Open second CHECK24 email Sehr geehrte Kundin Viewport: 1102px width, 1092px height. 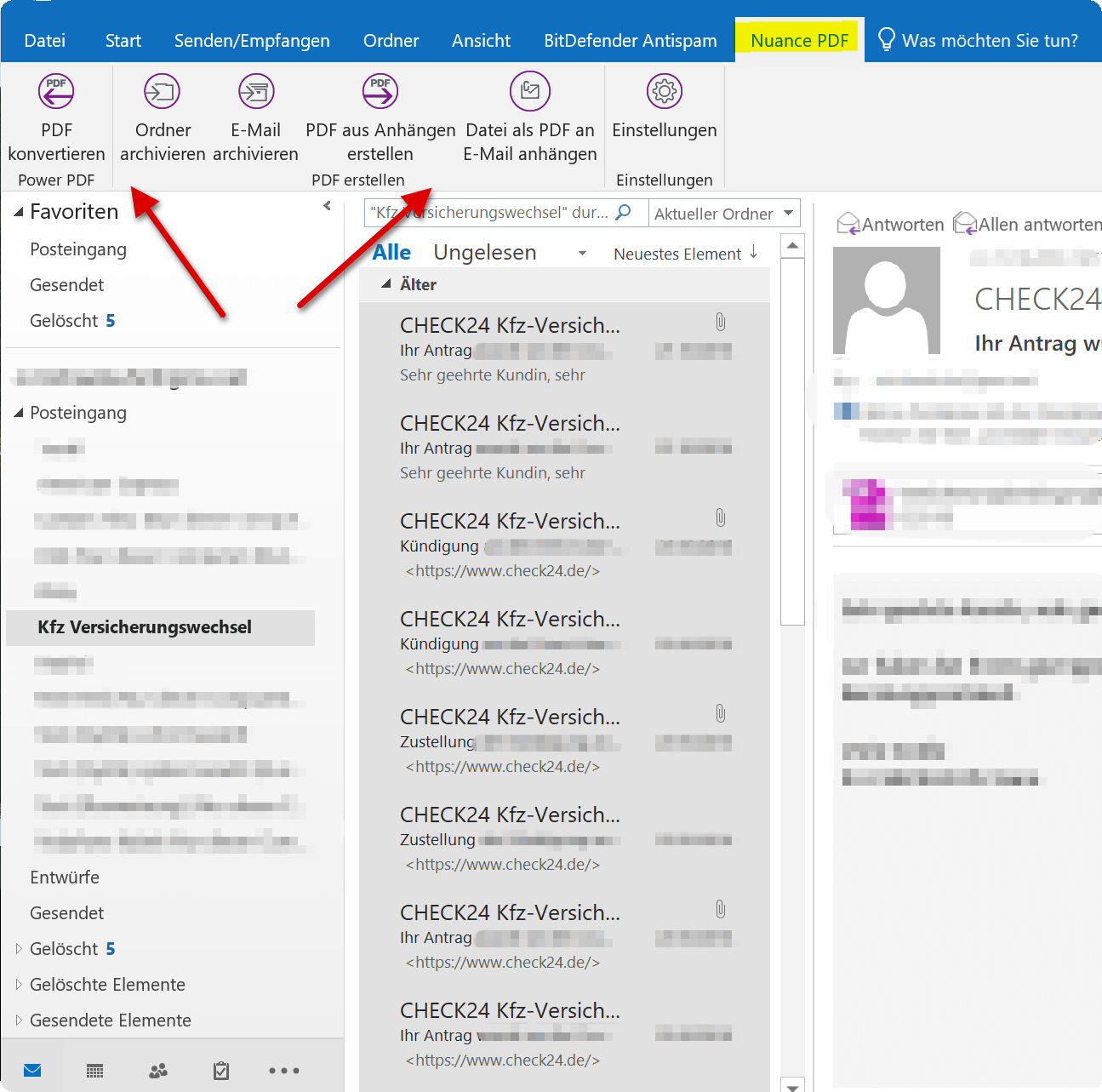[565, 448]
